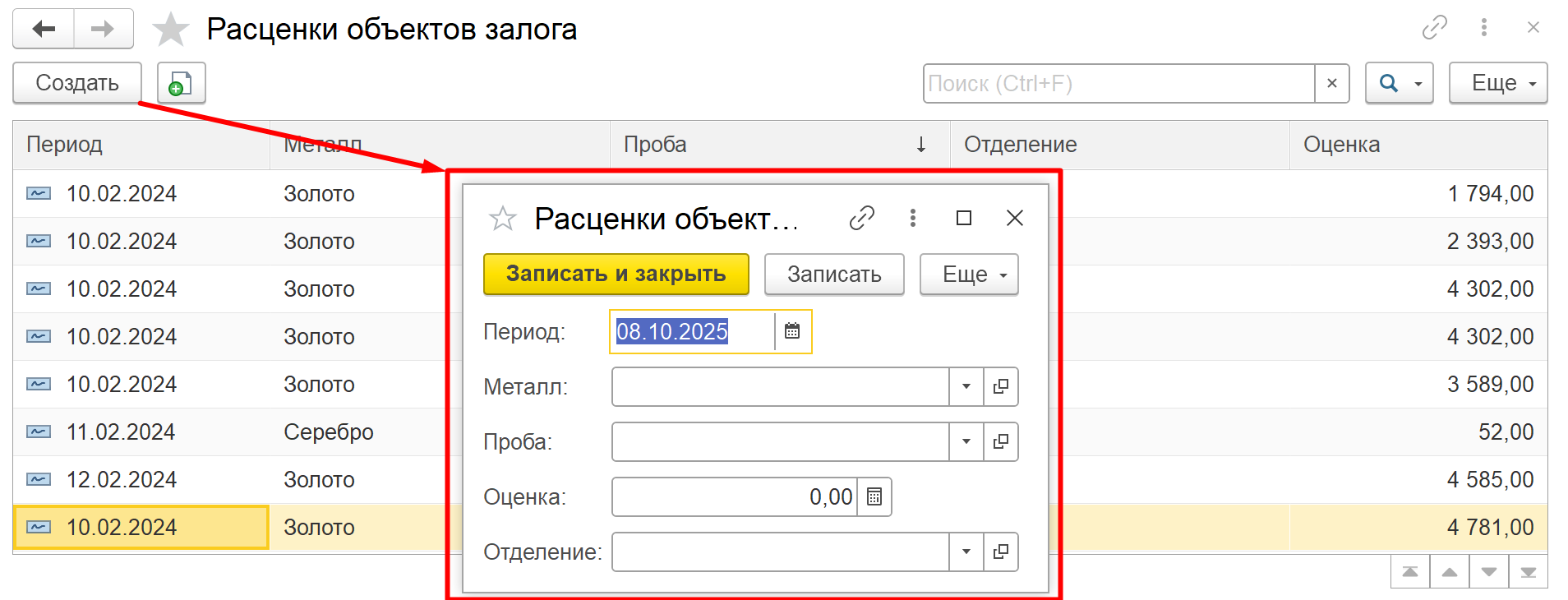Get link icon in dialog title bar

click(x=861, y=218)
